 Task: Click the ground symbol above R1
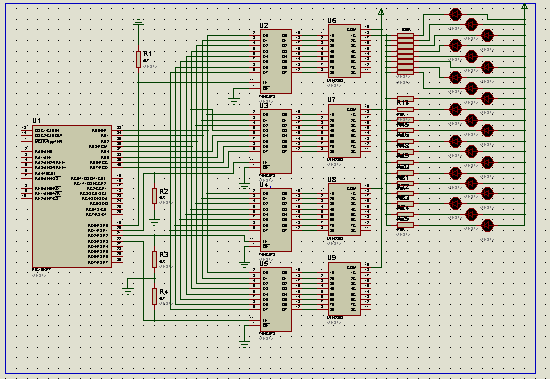(139, 23)
